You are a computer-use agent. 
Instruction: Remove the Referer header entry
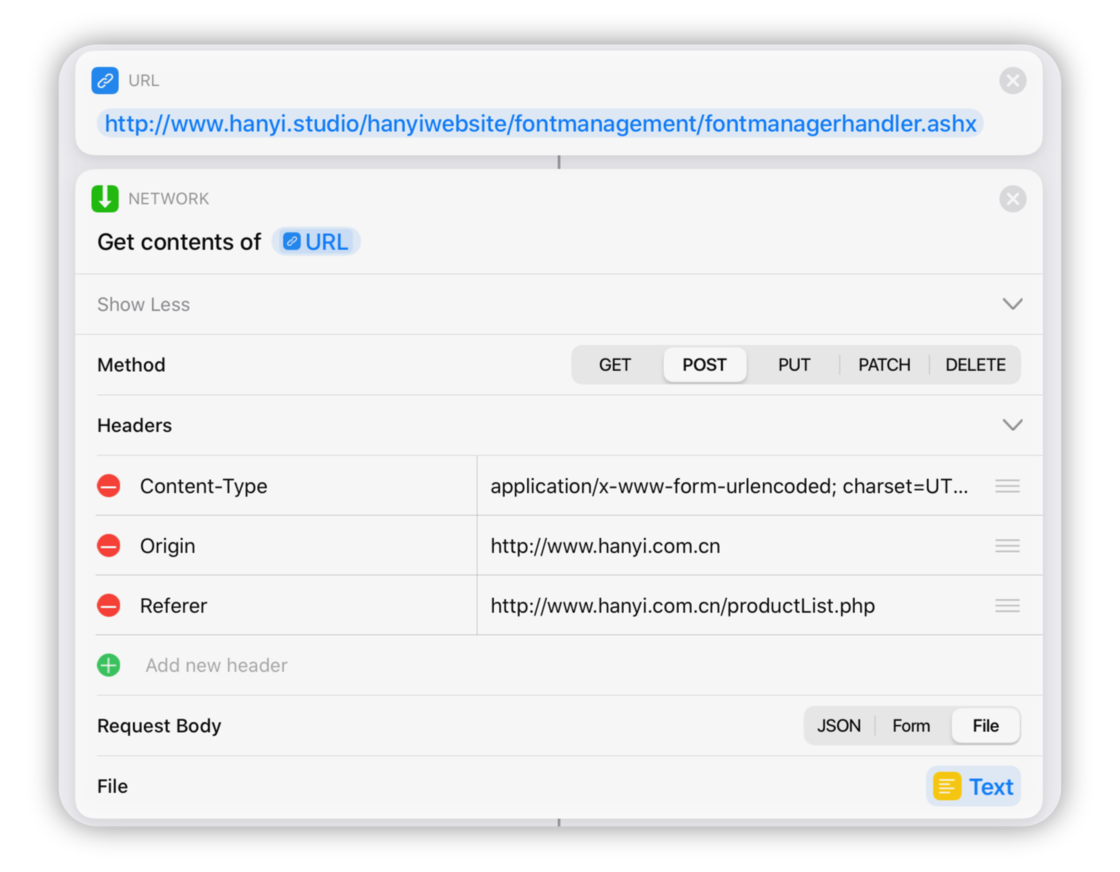[108, 606]
